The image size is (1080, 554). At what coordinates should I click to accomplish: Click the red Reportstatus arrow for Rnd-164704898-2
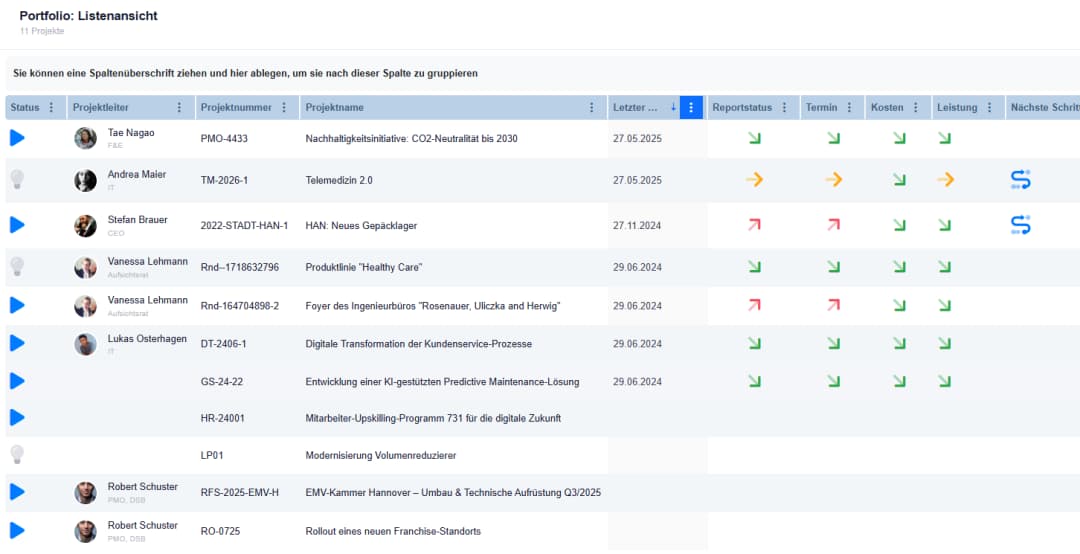pyautogui.click(x=754, y=305)
